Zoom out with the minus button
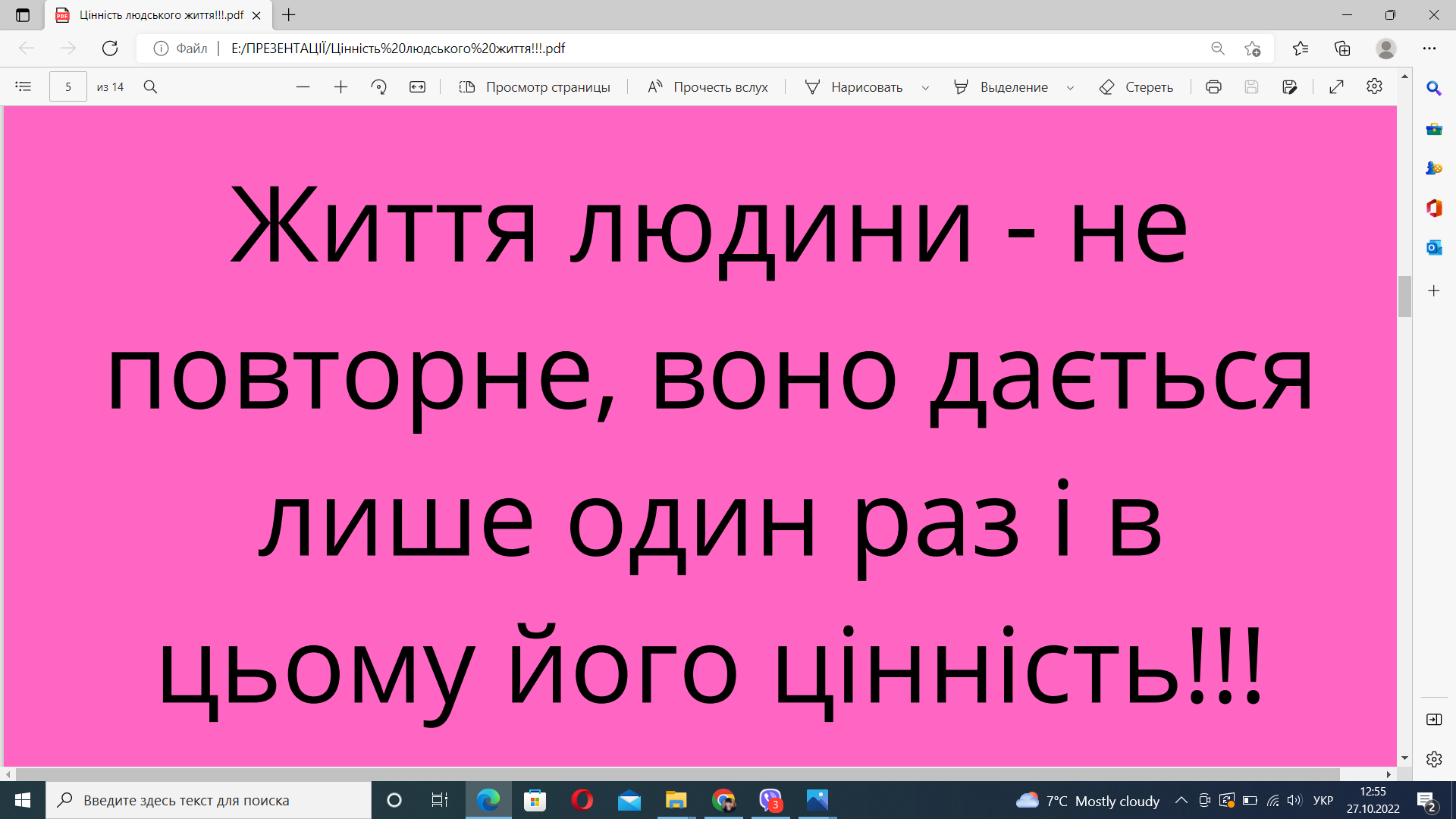1456x819 pixels. tap(303, 87)
